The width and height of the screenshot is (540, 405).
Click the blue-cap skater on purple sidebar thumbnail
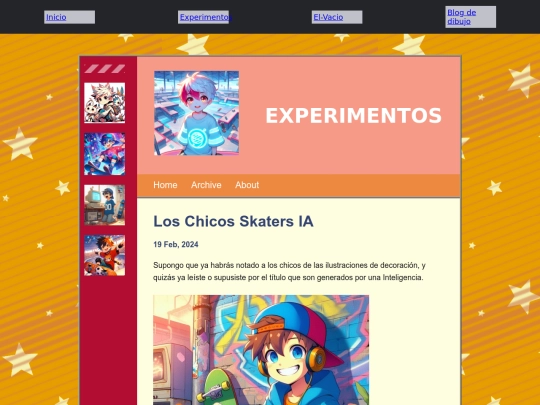[105, 154]
